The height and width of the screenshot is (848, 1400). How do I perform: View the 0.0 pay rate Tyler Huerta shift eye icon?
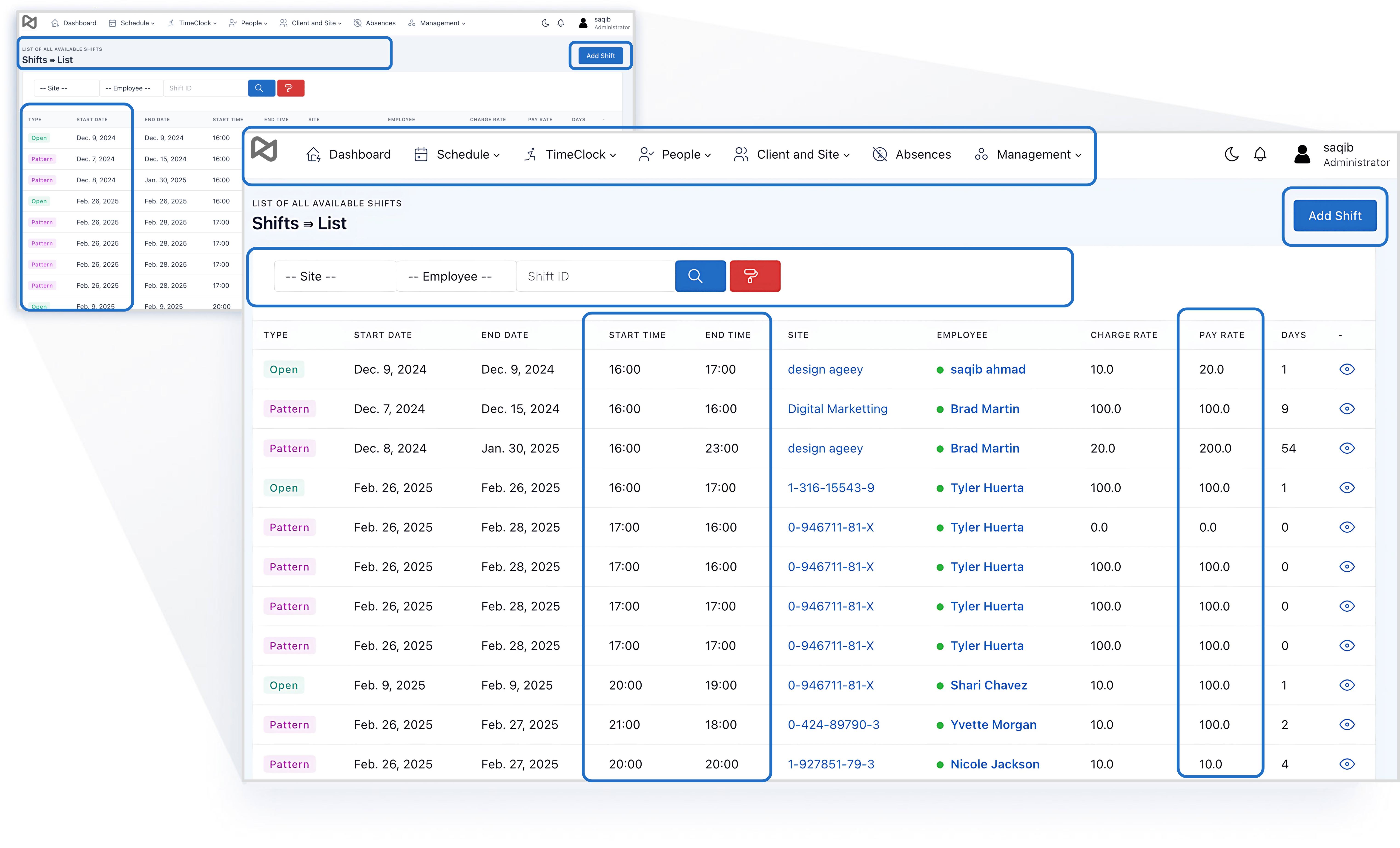[1347, 527]
